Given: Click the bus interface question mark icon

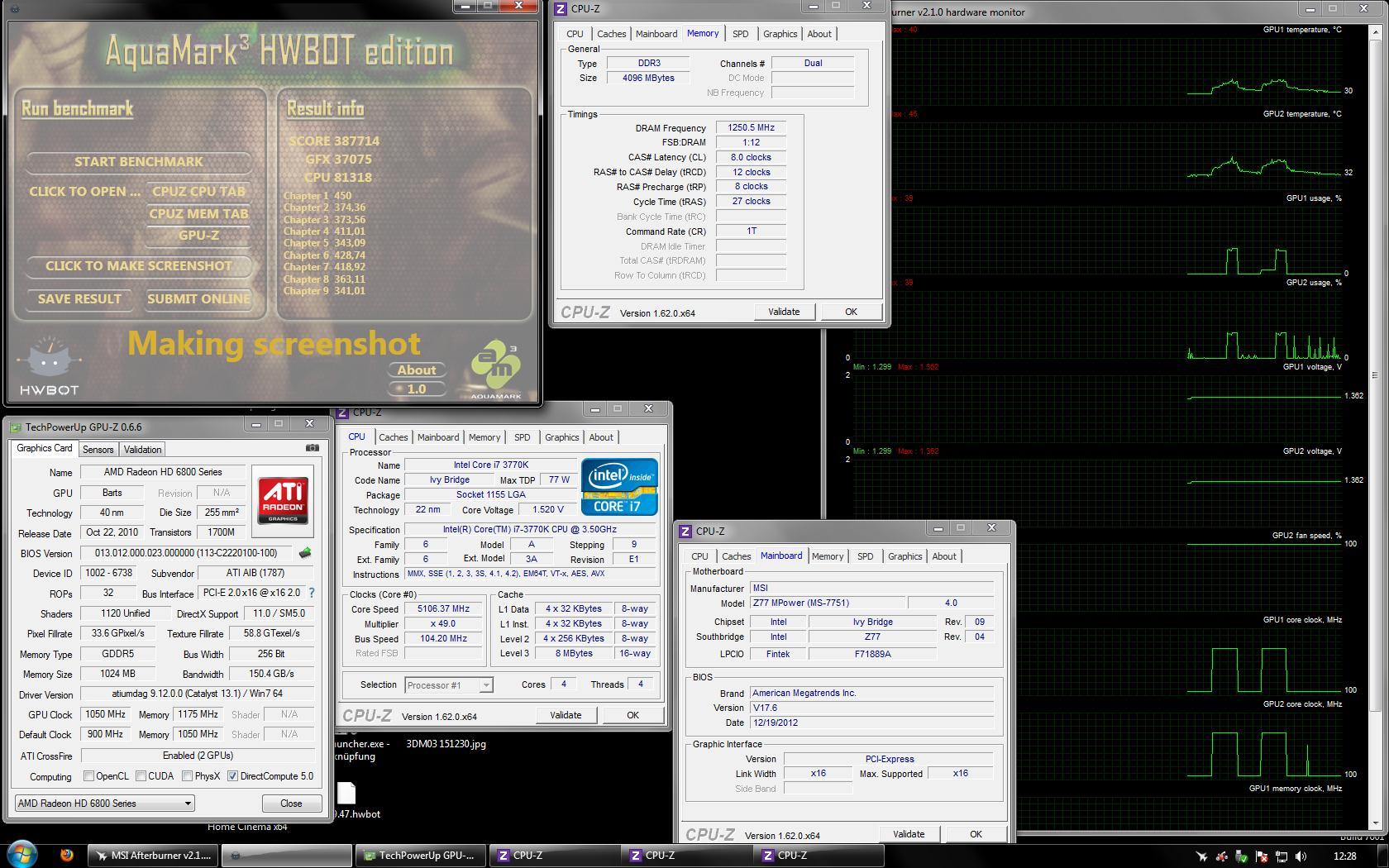Looking at the screenshot, I should [312, 593].
